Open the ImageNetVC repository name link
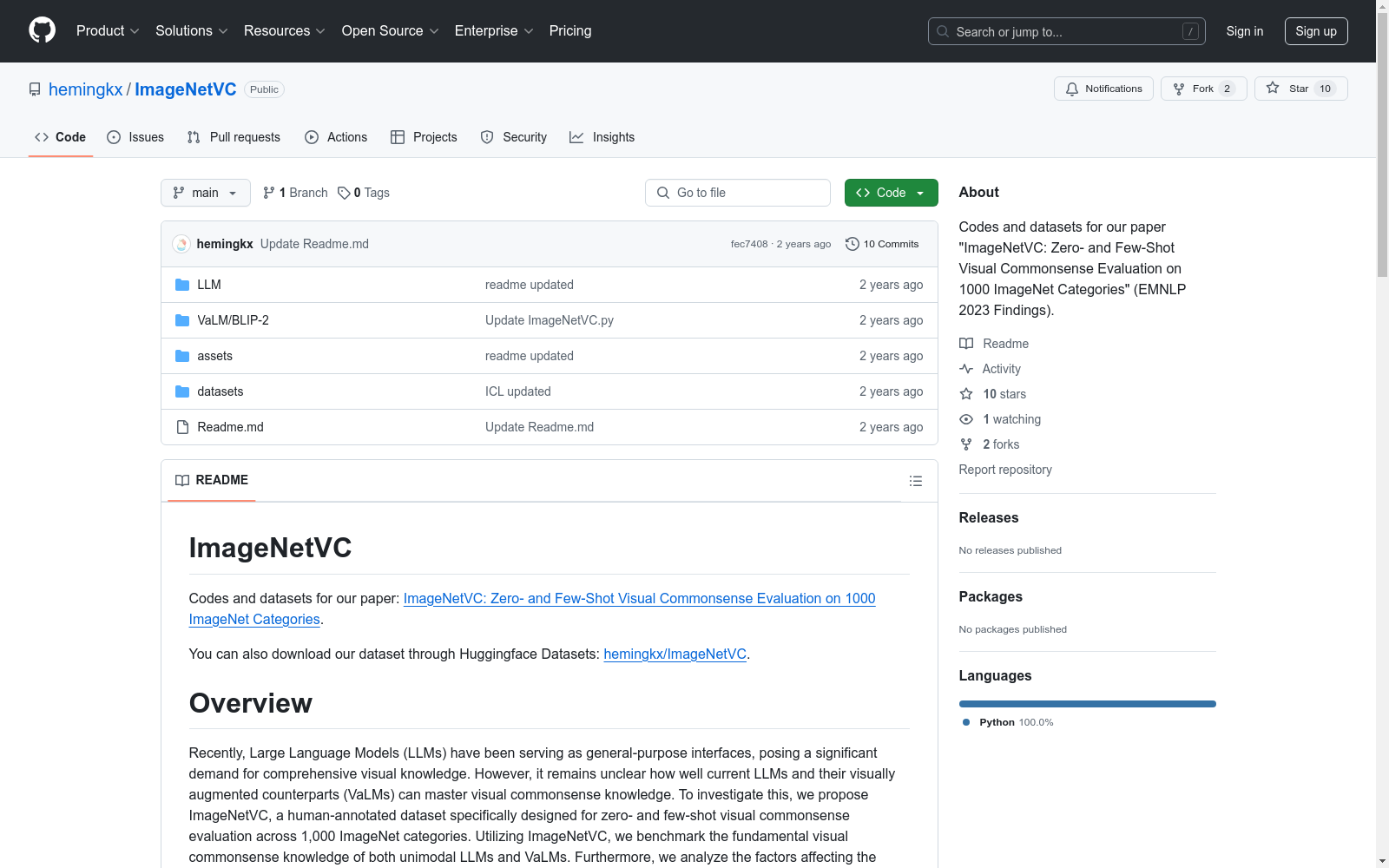The height and width of the screenshot is (868, 1389). pyautogui.click(x=186, y=89)
